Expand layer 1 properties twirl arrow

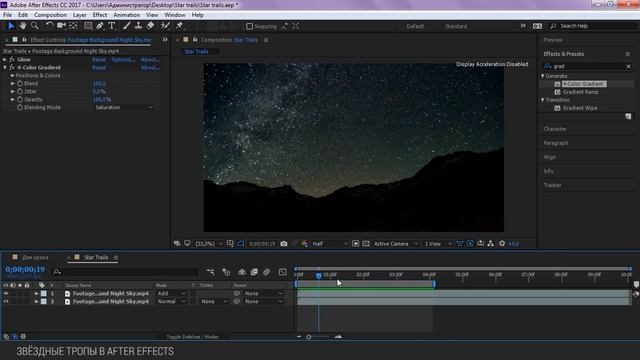point(36,293)
